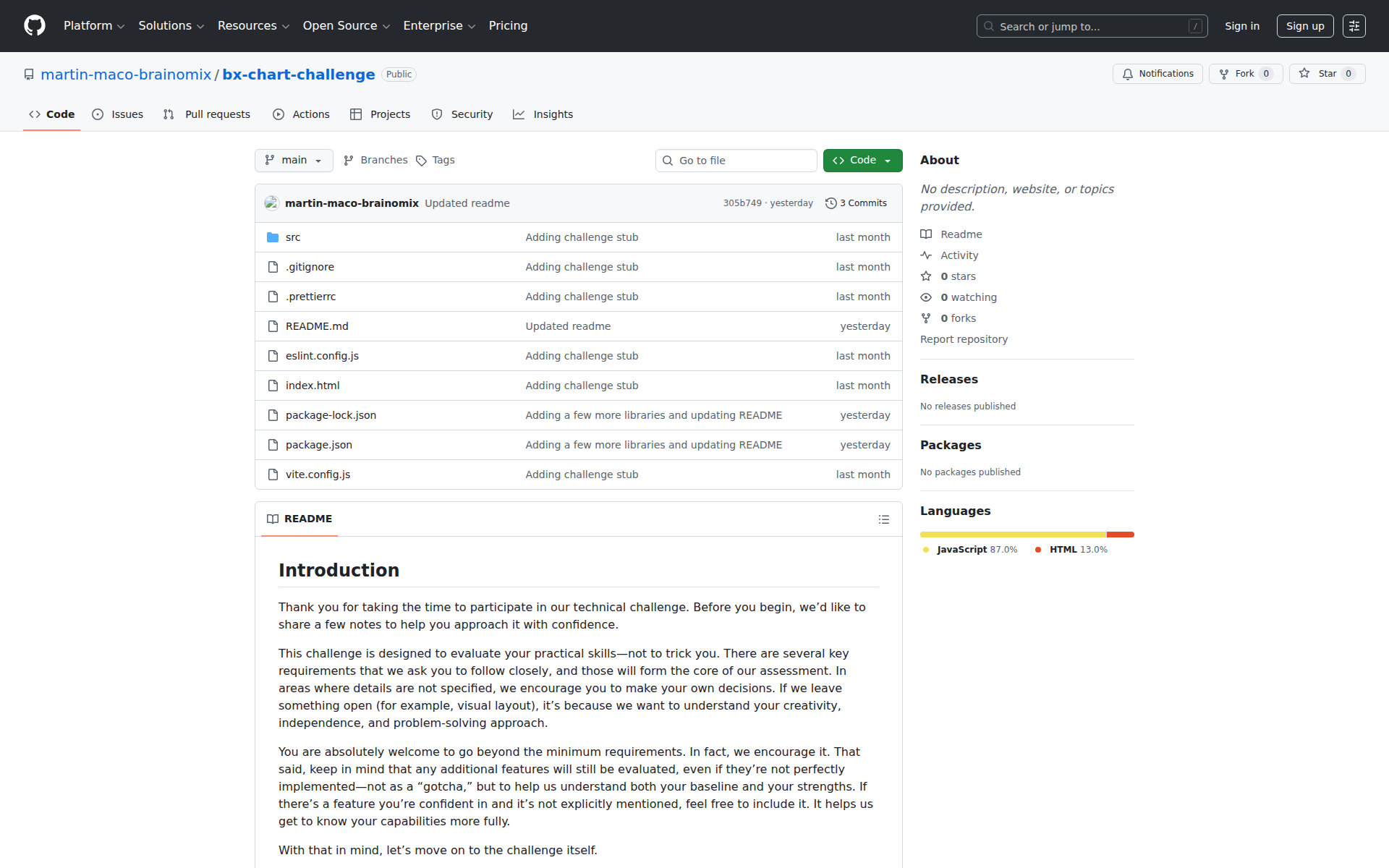Image resolution: width=1389 pixels, height=868 pixels.
Task: Click the GitHub logo home icon
Action: pyautogui.click(x=34, y=26)
